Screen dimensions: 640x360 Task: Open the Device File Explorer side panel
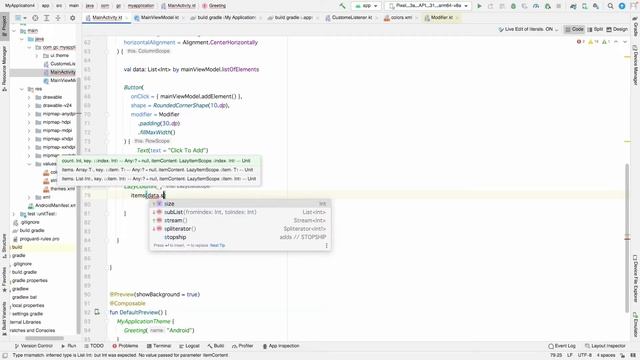click(636, 278)
